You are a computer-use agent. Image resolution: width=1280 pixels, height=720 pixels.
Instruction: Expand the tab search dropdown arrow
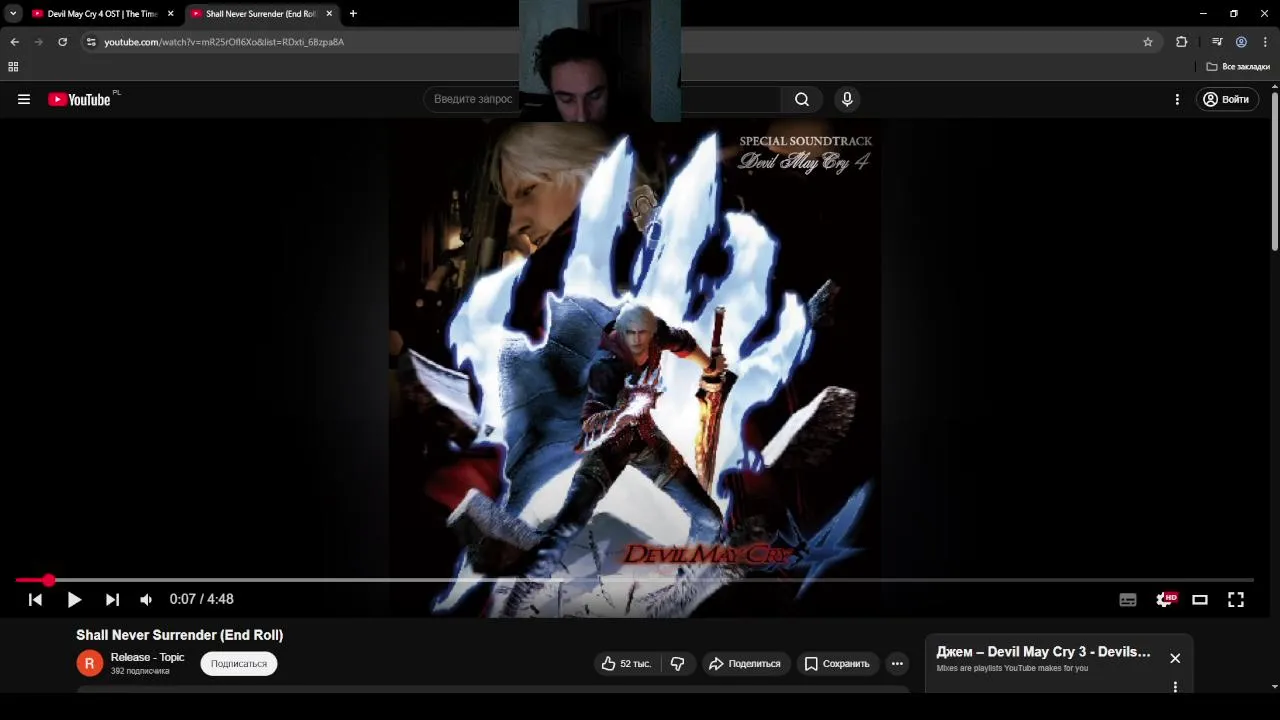click(x=13, y=14)
